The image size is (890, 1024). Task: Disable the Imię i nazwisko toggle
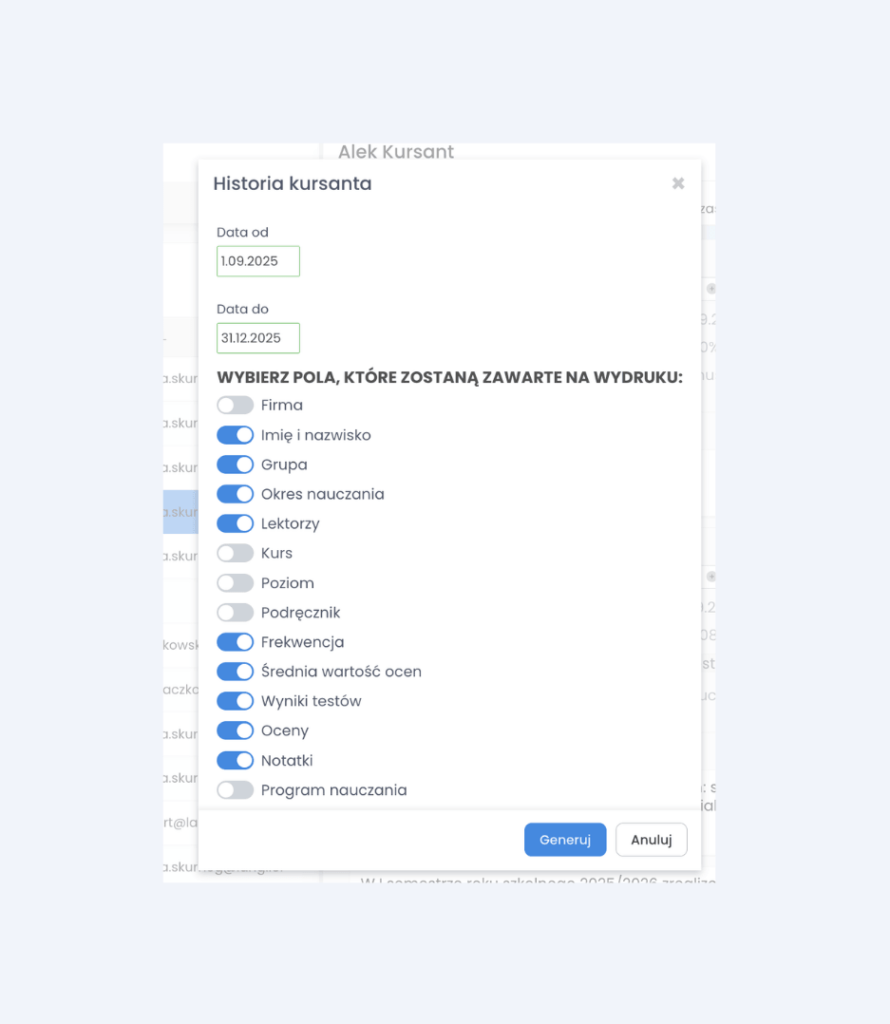tap(235, 435)
